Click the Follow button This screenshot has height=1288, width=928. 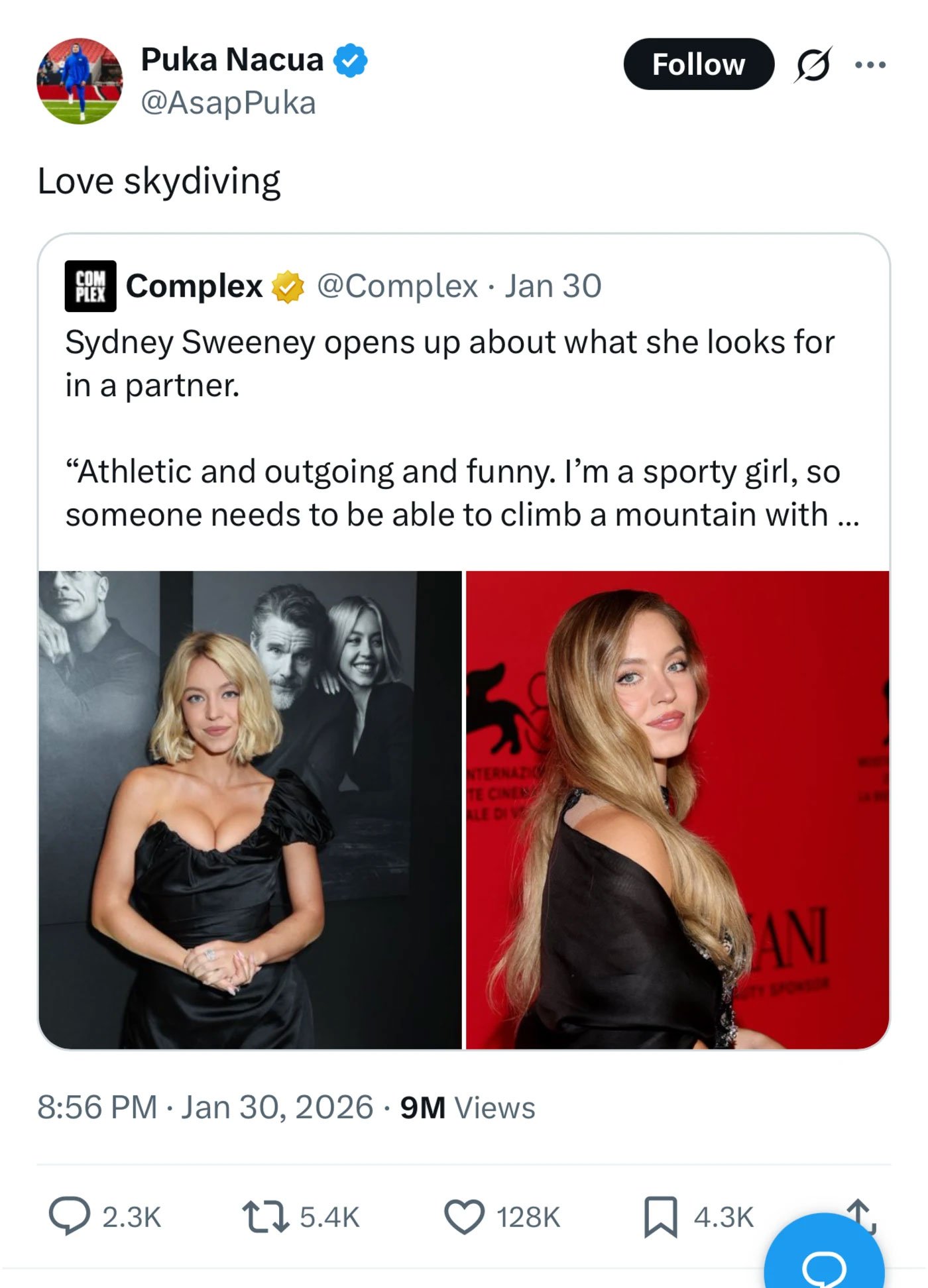698,64
